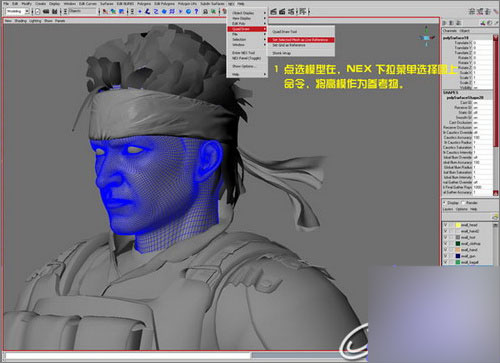Click the second show/hide editor icon at top right

tap(480, 11)
